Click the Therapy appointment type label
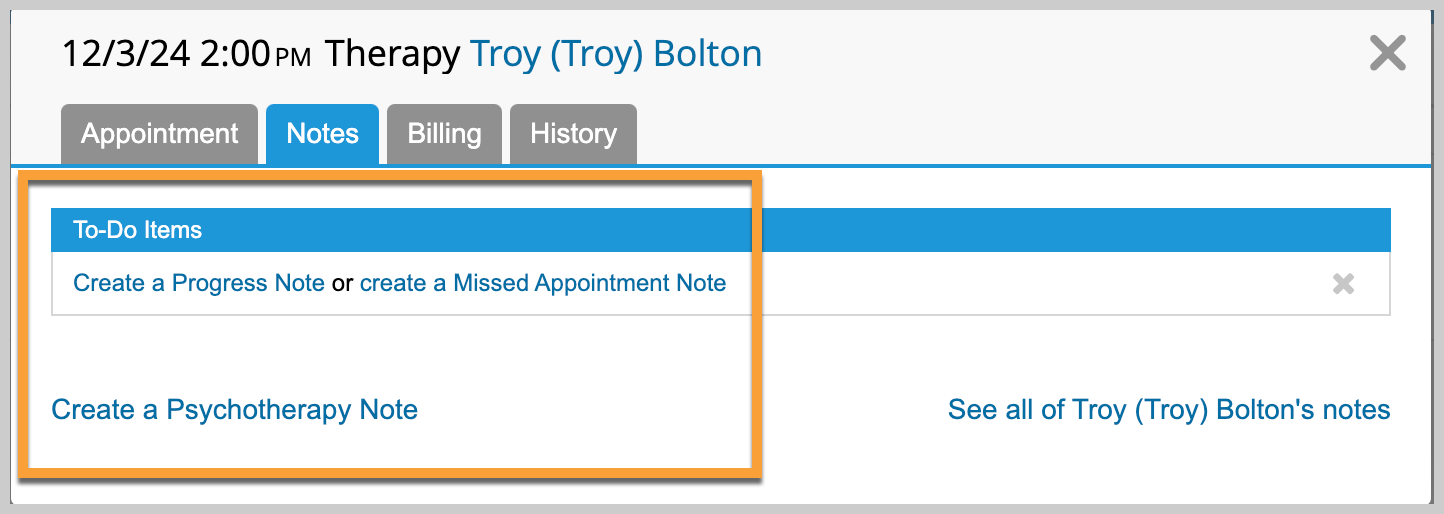The width and height of the screenshot is (1444, 514). pos(392,53)
